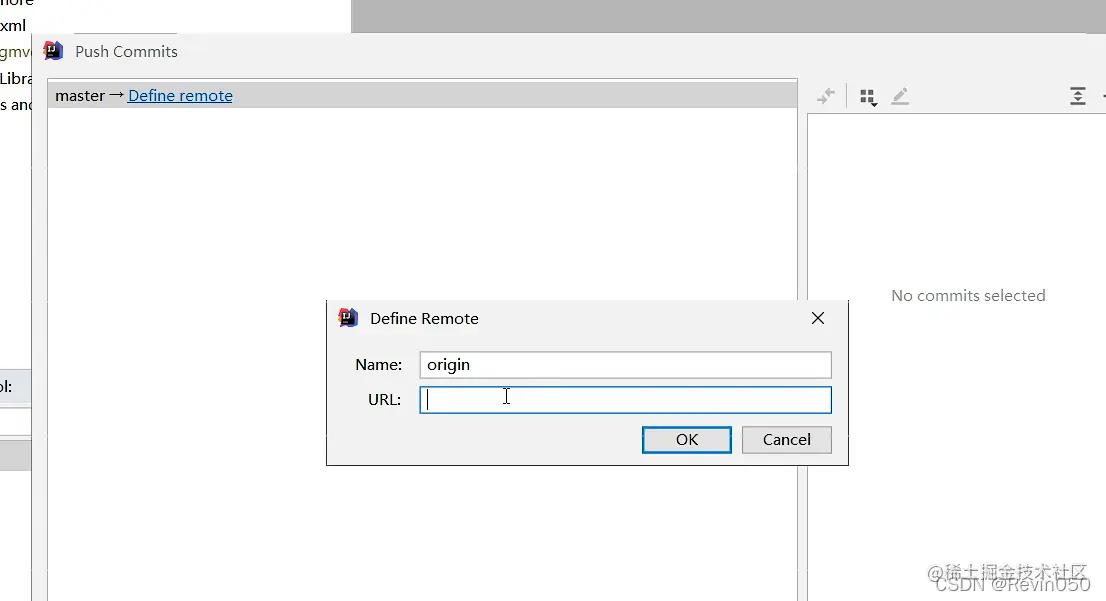The image size is (1106, 601).
Task: Select the master branch row
Action: [422, 95]
